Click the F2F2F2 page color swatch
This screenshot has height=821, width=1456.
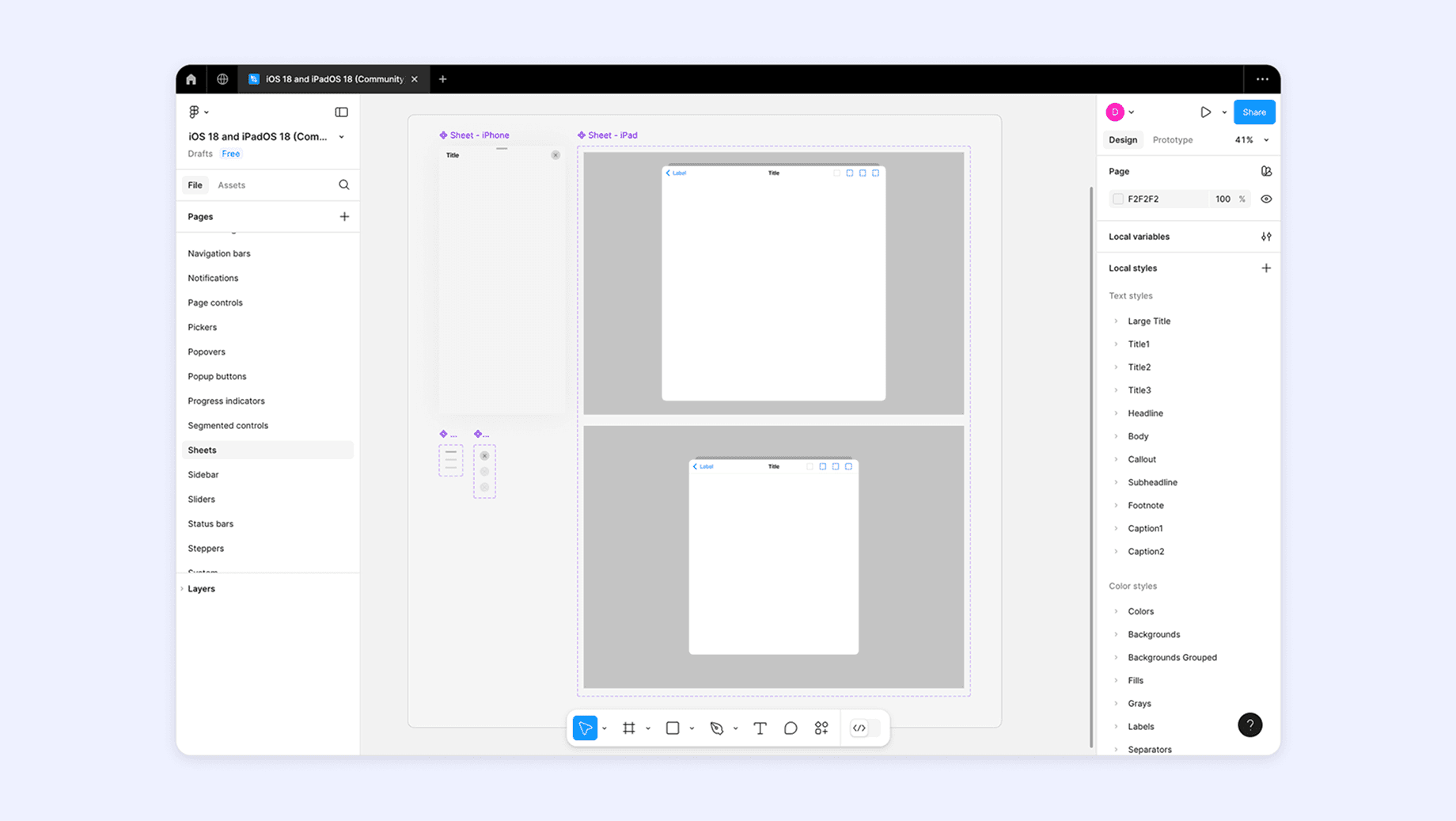[x=1118, y=199]
